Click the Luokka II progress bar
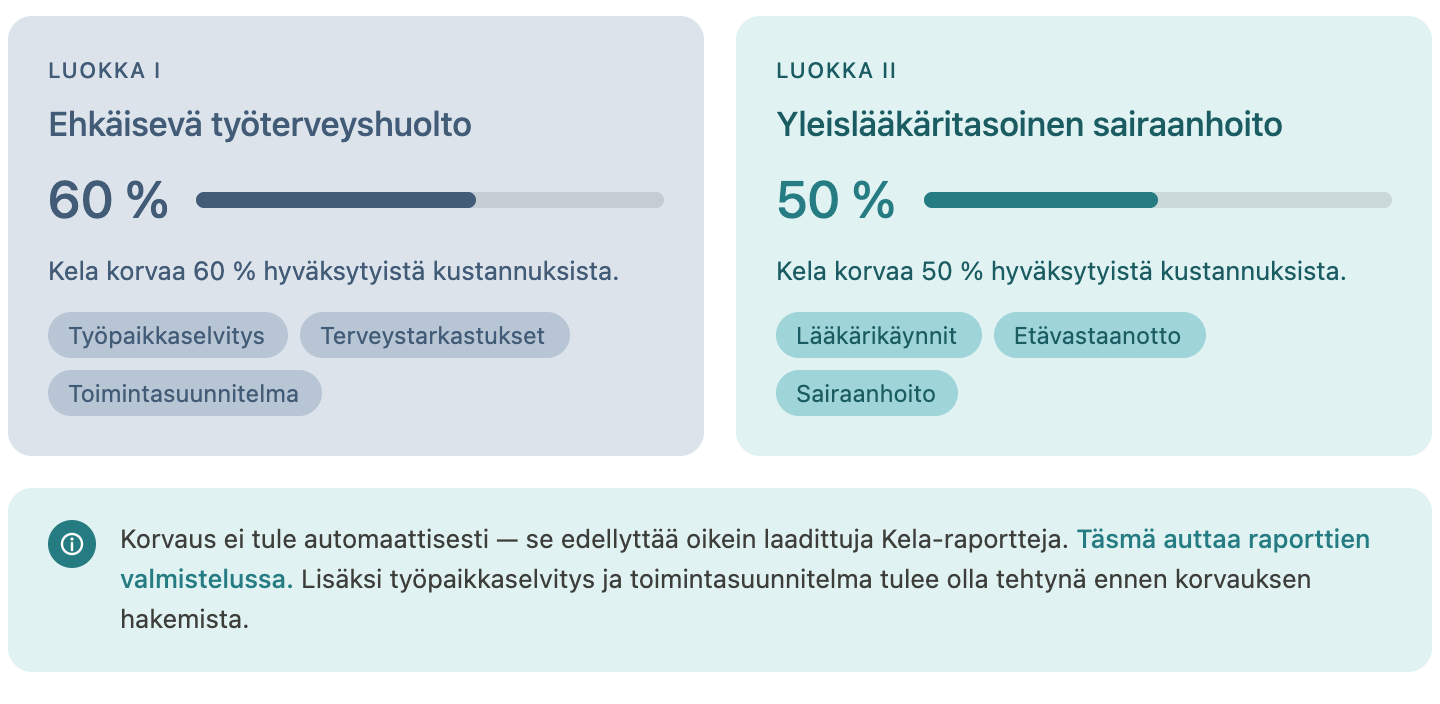Screen dimensions: 1440x704 1158,200
